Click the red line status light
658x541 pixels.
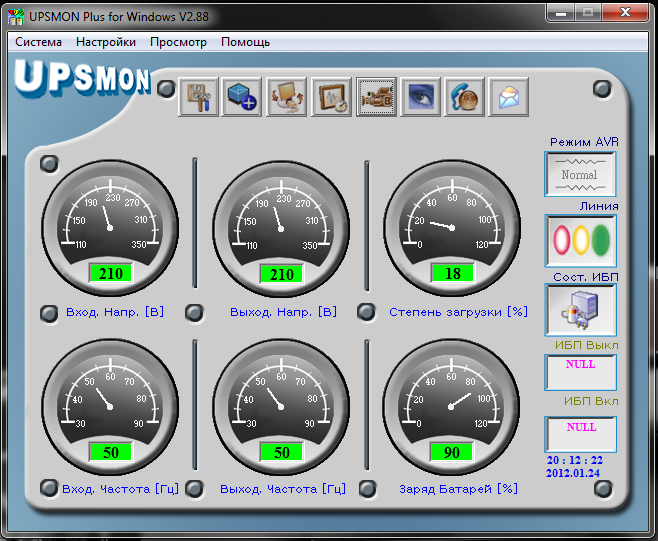point(561,240)
